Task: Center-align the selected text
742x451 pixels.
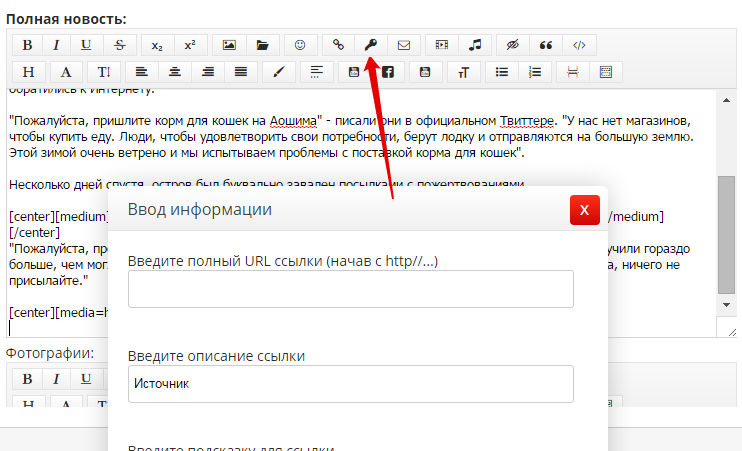Action: tap(175, 72)
